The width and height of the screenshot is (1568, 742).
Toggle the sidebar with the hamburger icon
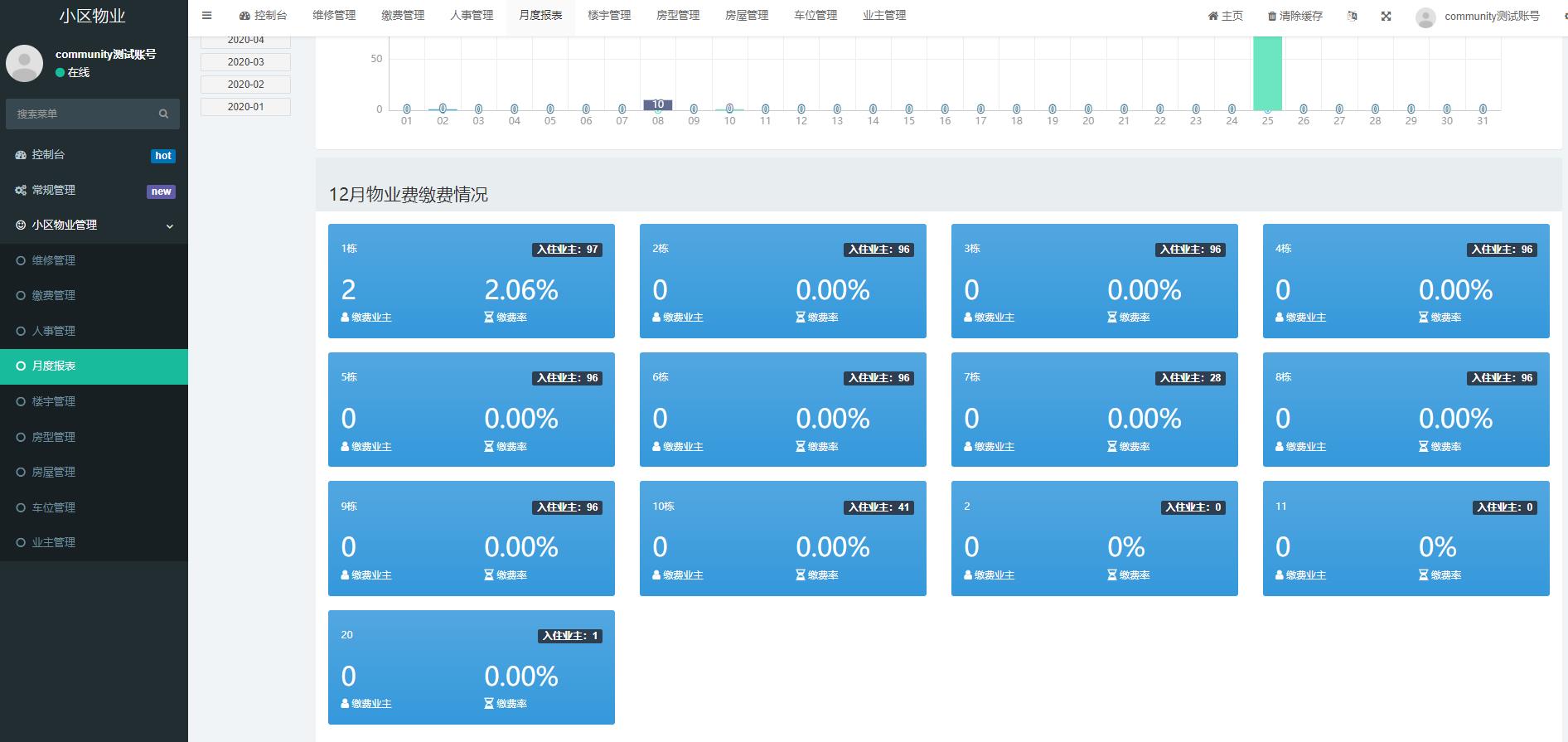[x=206, y=16]
